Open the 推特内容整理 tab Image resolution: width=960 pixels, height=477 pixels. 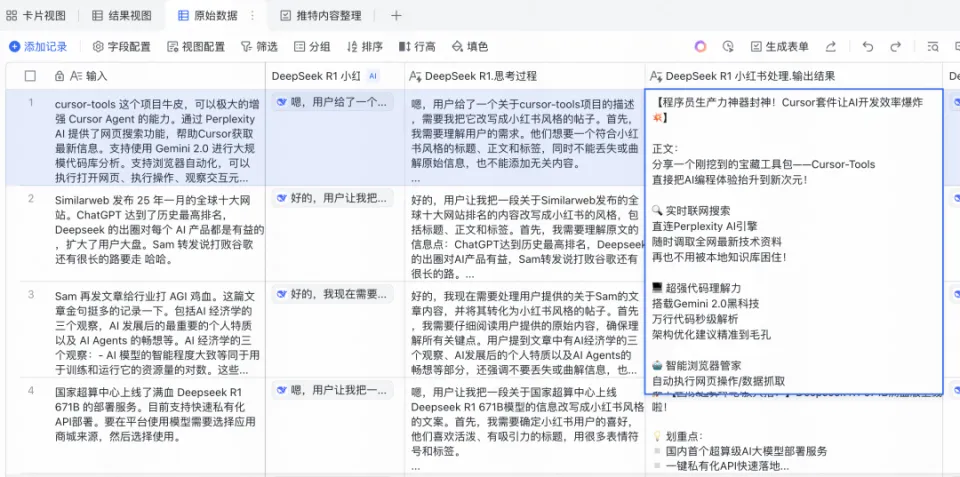(321, 16)
